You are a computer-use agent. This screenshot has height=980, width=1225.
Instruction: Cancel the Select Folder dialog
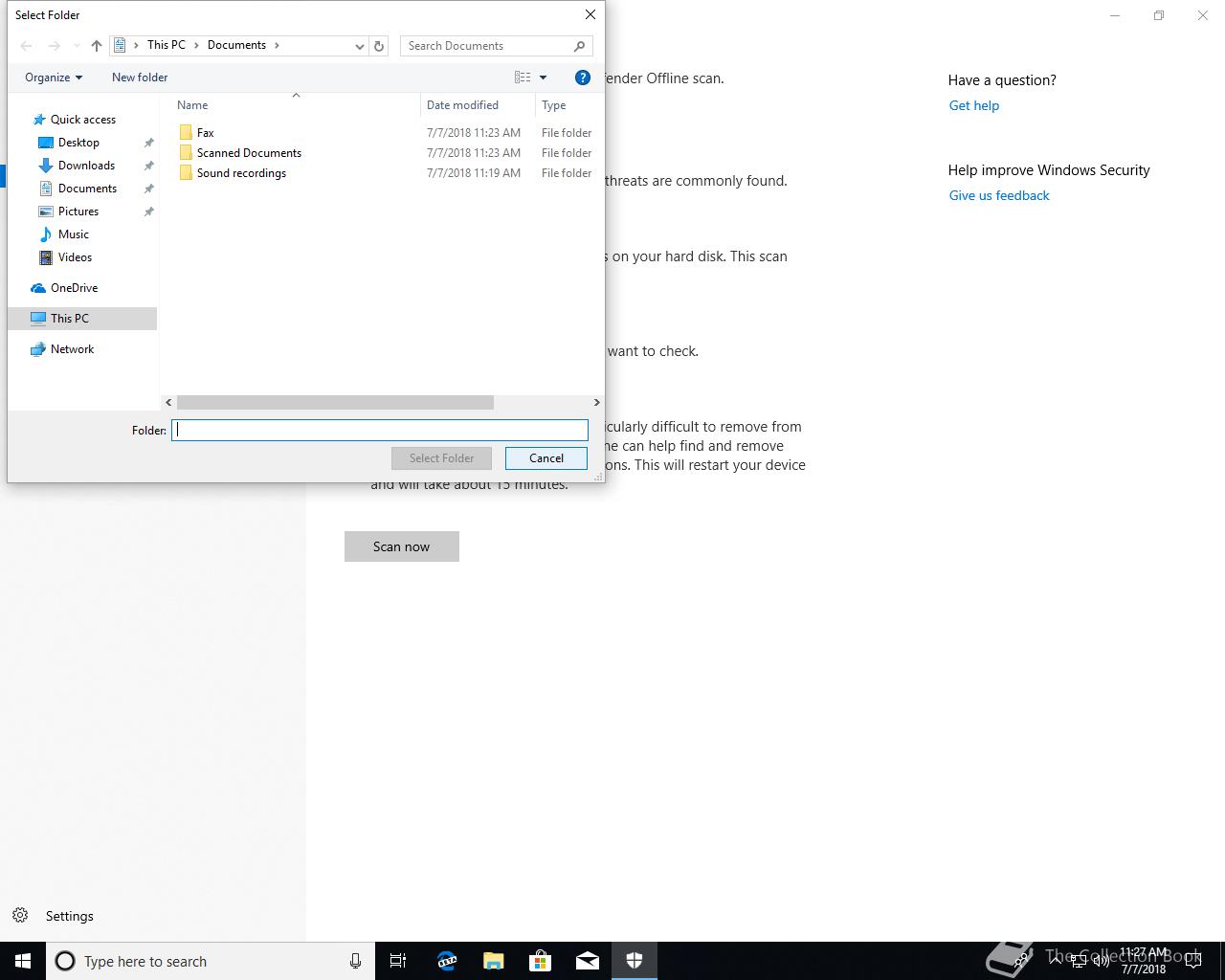coord(546,458)
